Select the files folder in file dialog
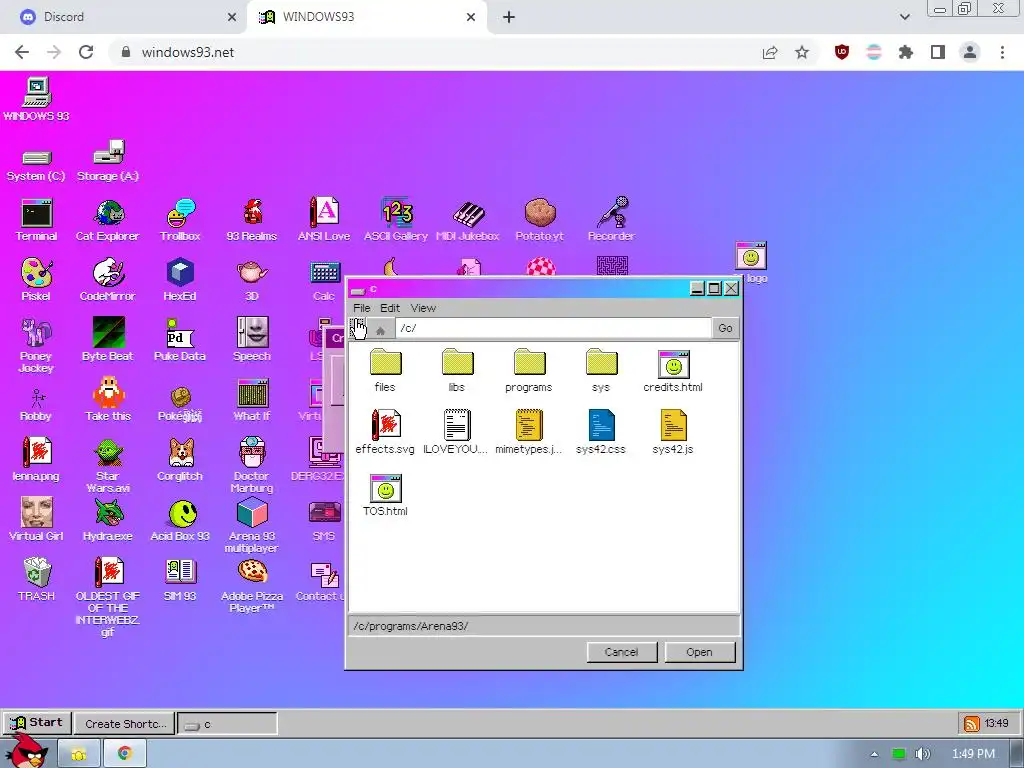The width and height of the screenshot is (1024, 768). pos(385,370)
